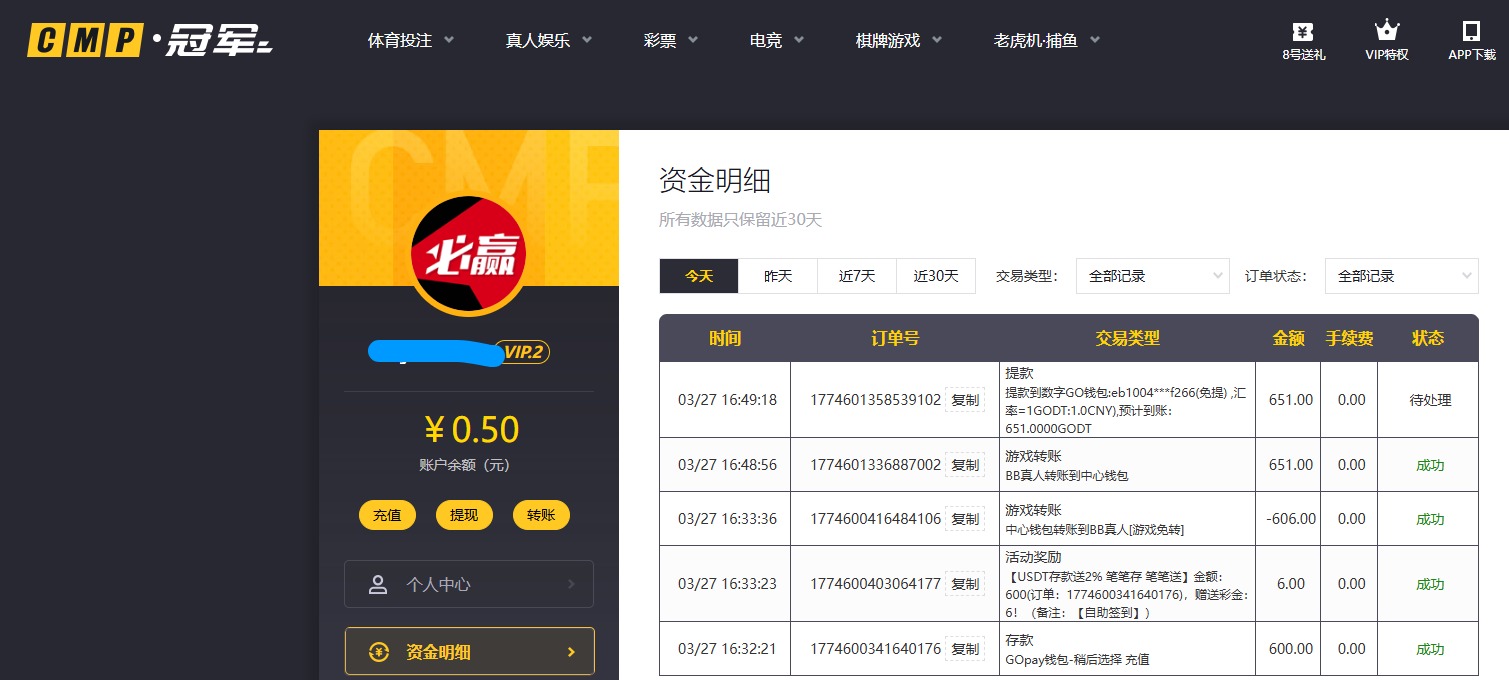Open 个人中心 via the person icon
The image size is (1509, 680).
[x=378, y=584]
